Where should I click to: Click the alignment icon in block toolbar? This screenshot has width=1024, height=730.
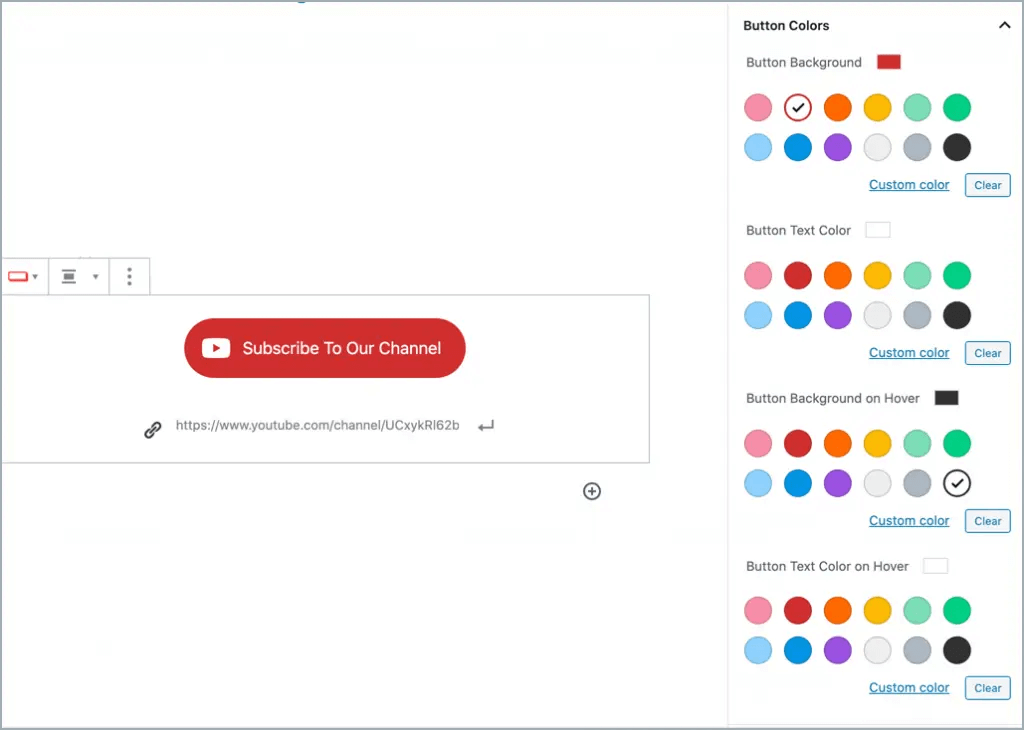click(69, 277)
